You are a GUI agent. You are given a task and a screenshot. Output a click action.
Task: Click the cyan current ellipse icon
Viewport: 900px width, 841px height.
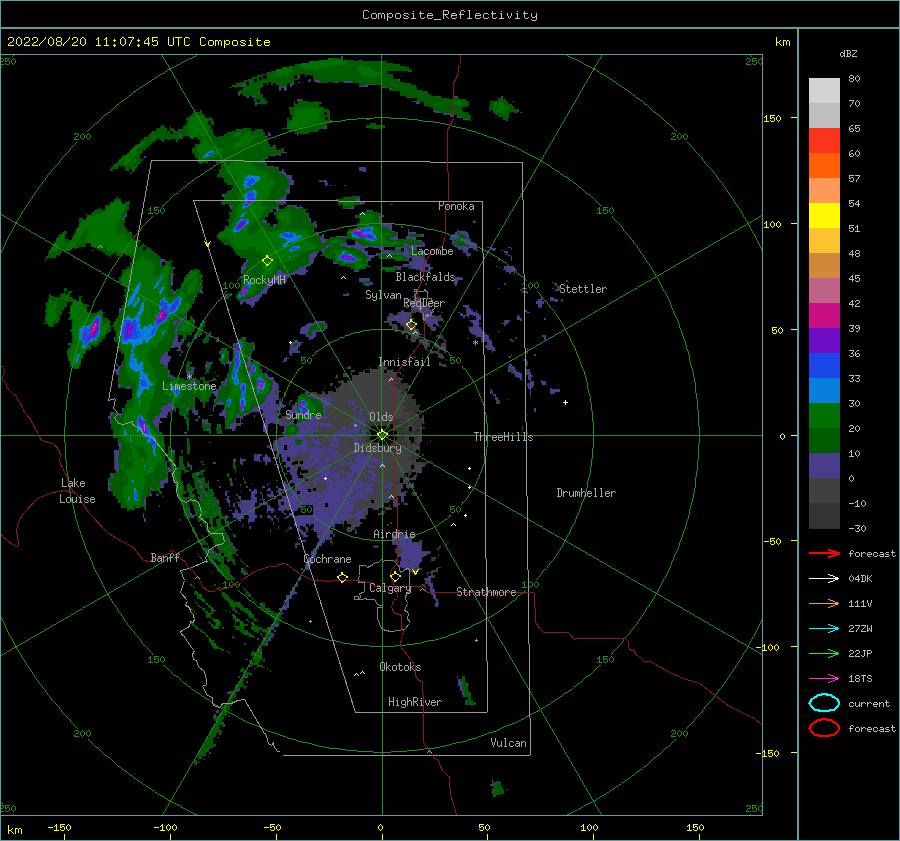click(x=824, y=703)
